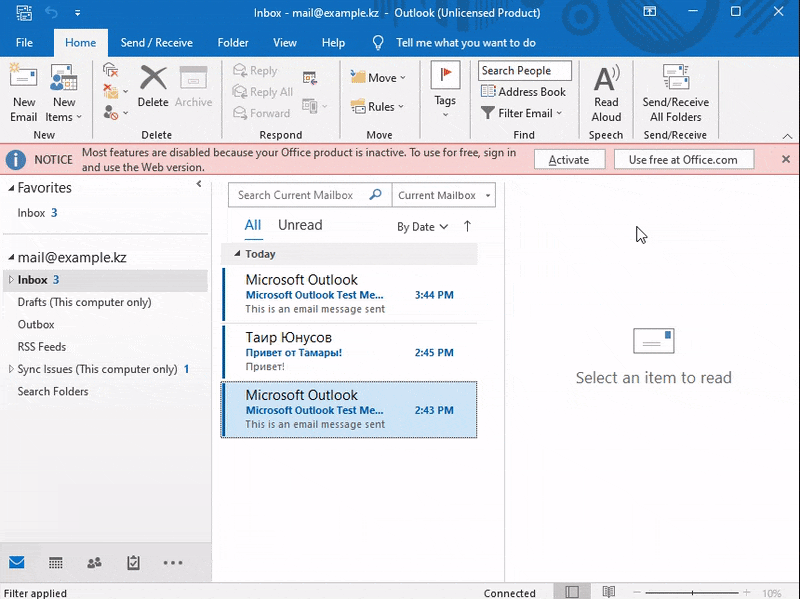
Task: Open the 3:44 PM Microsoft Outlook message
Action: coord(349,294)
